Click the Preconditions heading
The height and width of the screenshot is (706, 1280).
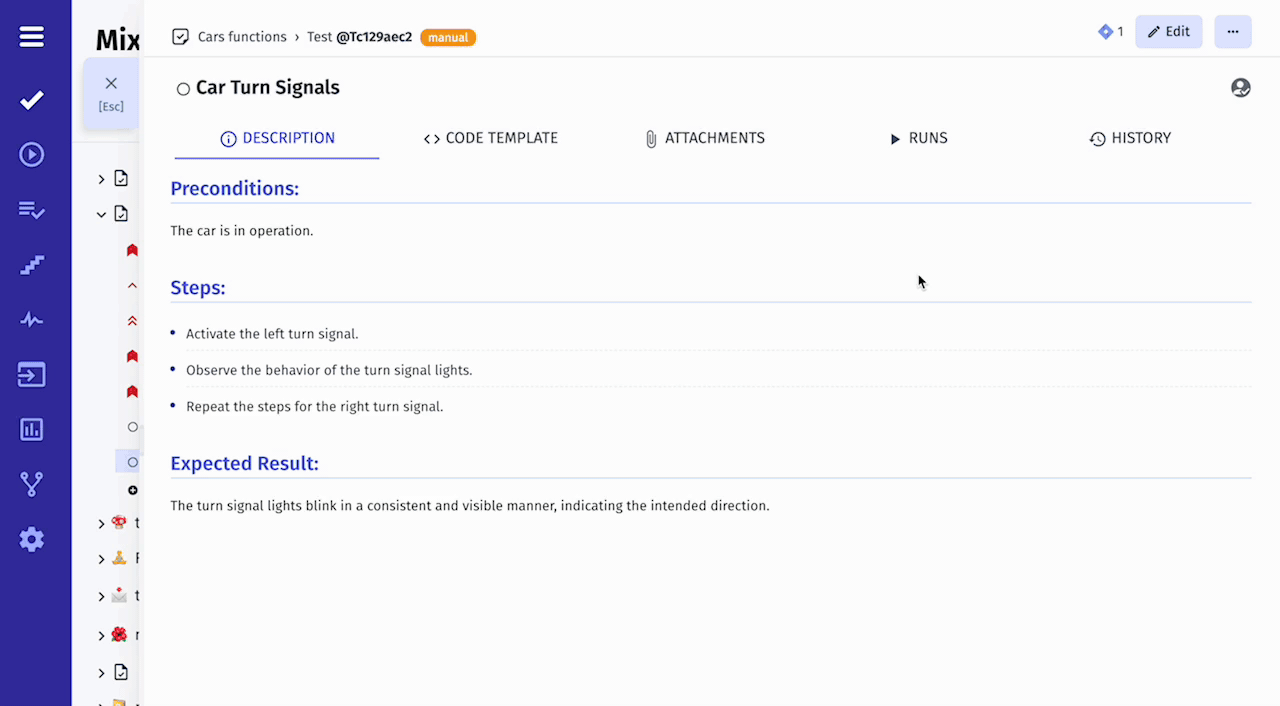point(235,189)
